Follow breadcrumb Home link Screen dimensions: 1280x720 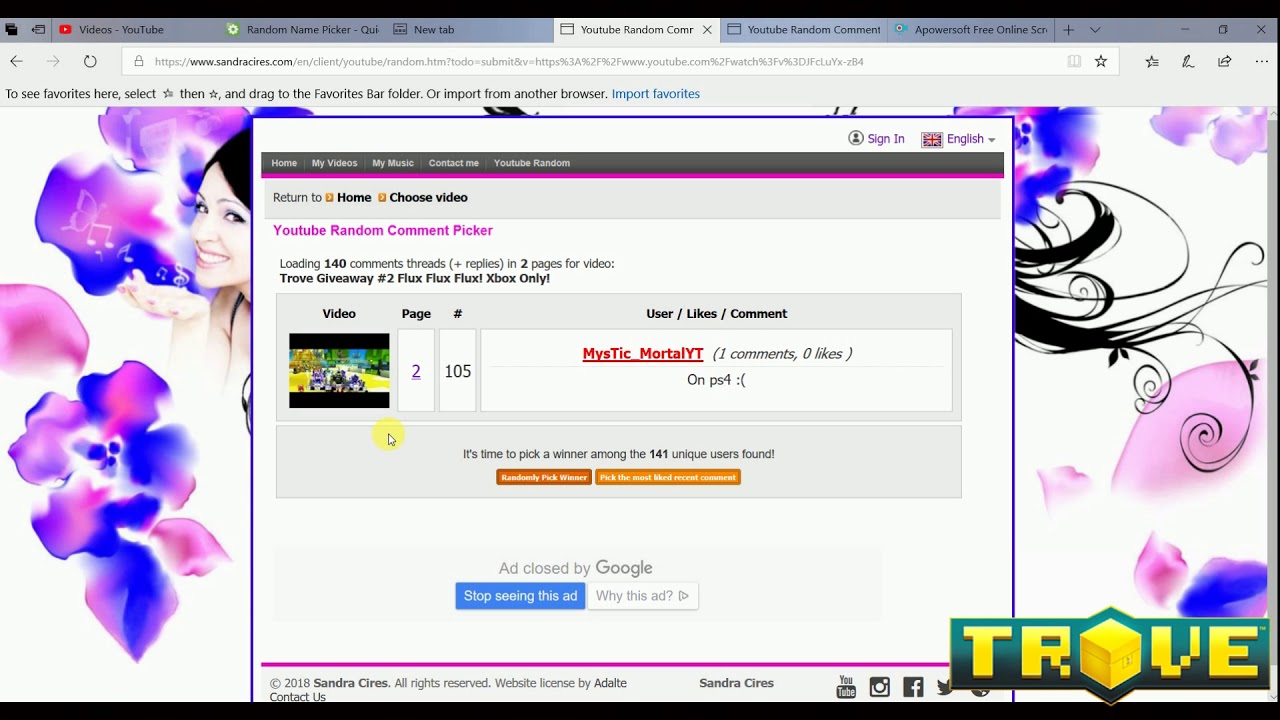click(354, 197)
